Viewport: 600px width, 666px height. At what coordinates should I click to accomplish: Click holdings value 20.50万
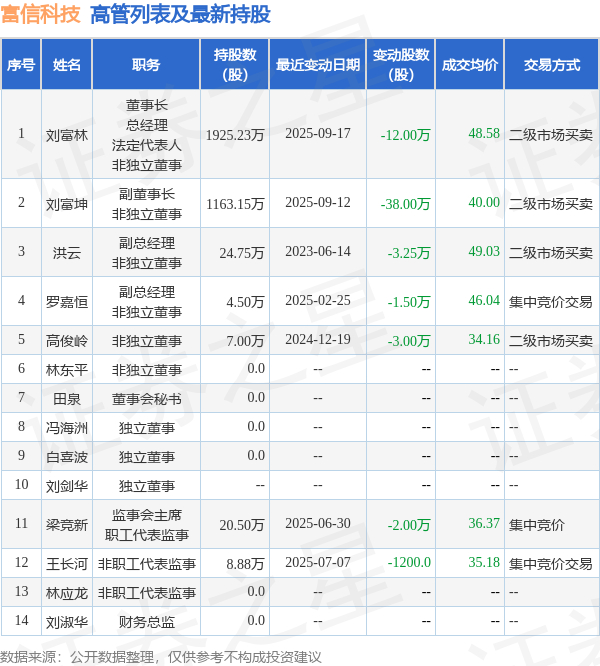click(242, 525)
